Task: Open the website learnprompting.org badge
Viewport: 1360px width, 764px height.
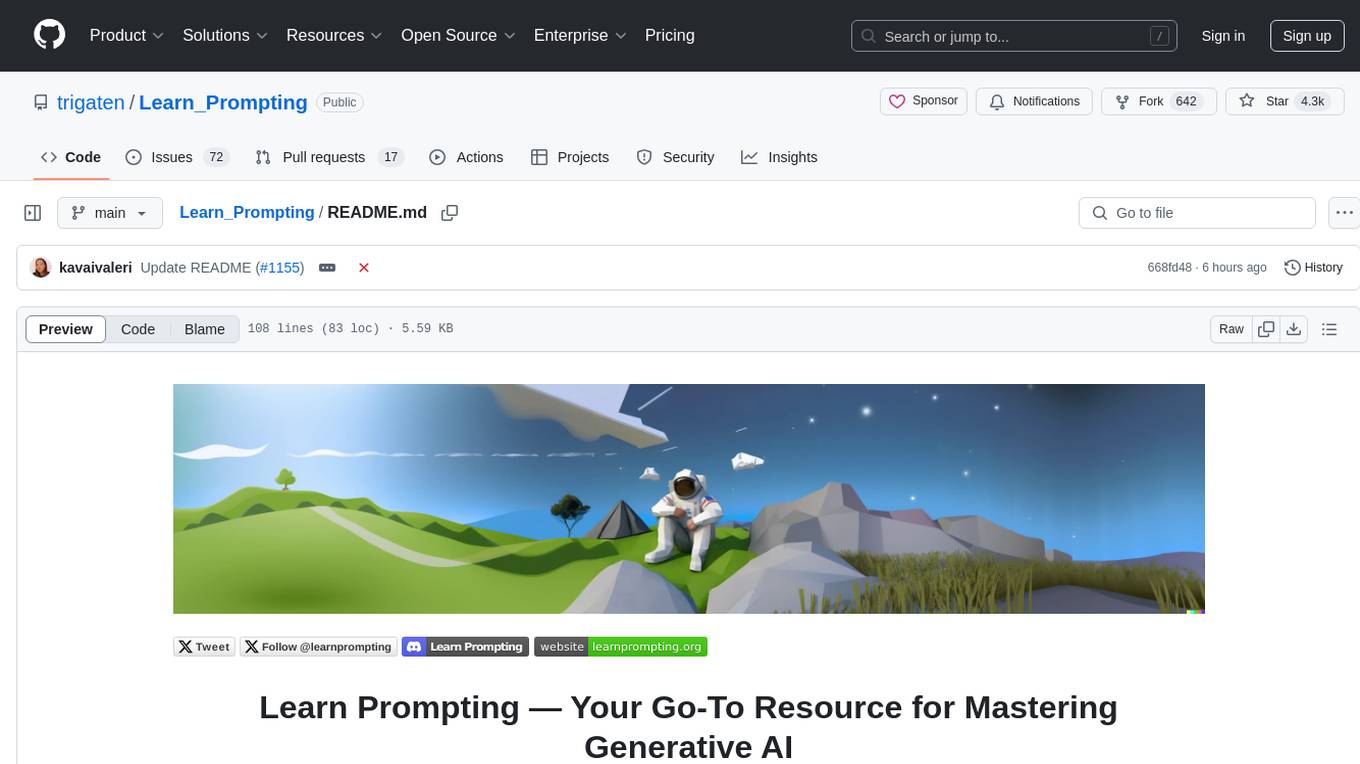Action: (621, 647)
